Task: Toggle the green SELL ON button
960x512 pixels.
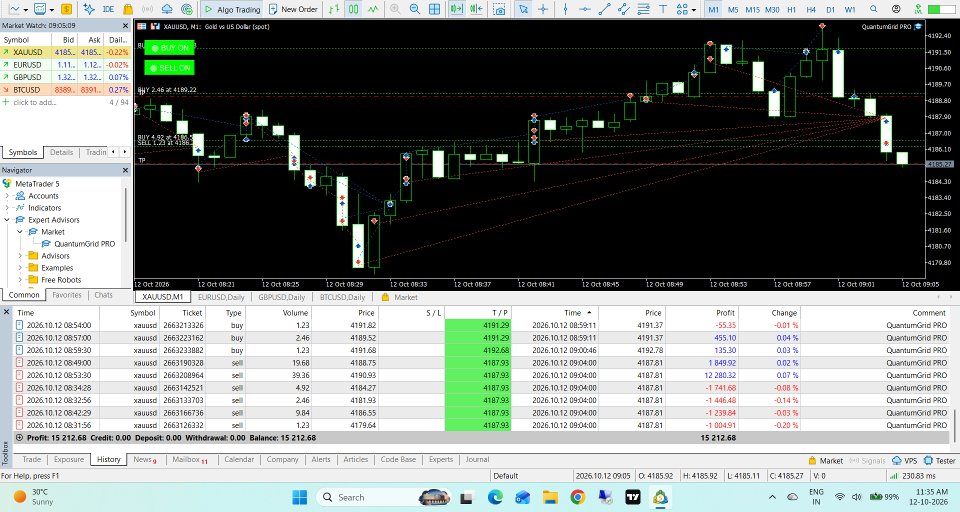Action: [x=170, y=67]
